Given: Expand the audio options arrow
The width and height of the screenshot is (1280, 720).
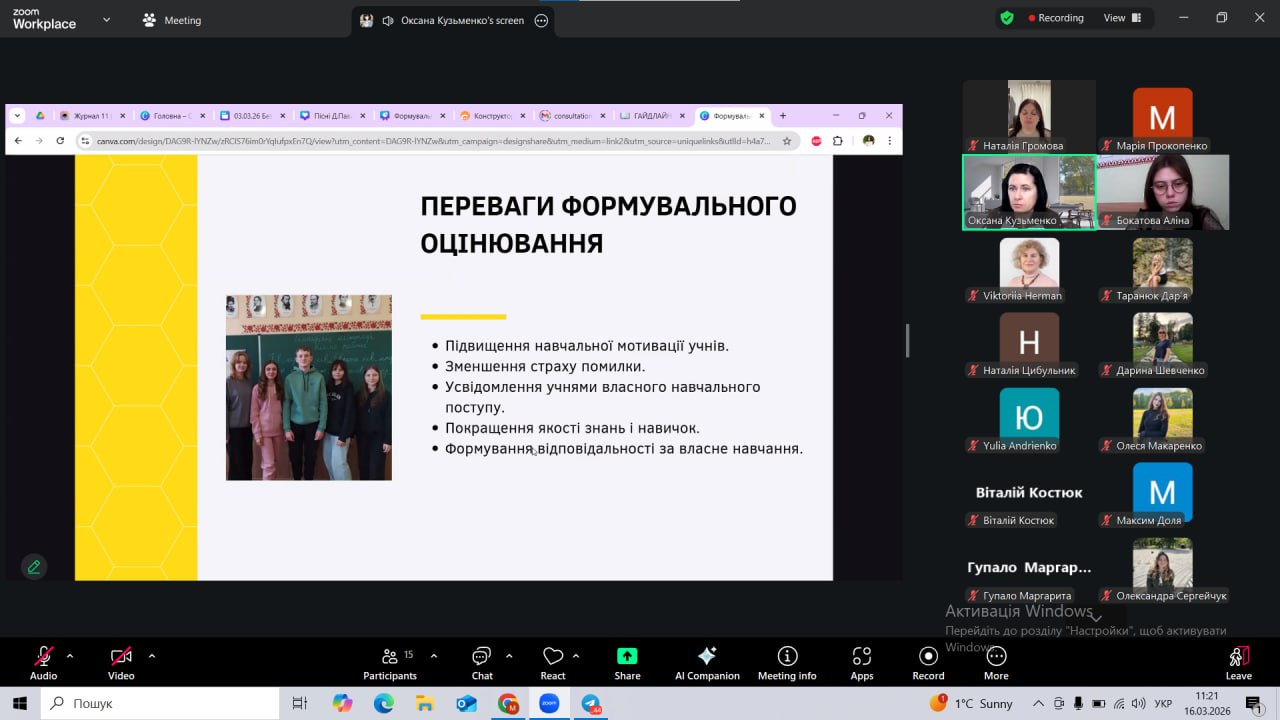Looking at the screenshot, I should pyautogui.click(x=70, y=656).
